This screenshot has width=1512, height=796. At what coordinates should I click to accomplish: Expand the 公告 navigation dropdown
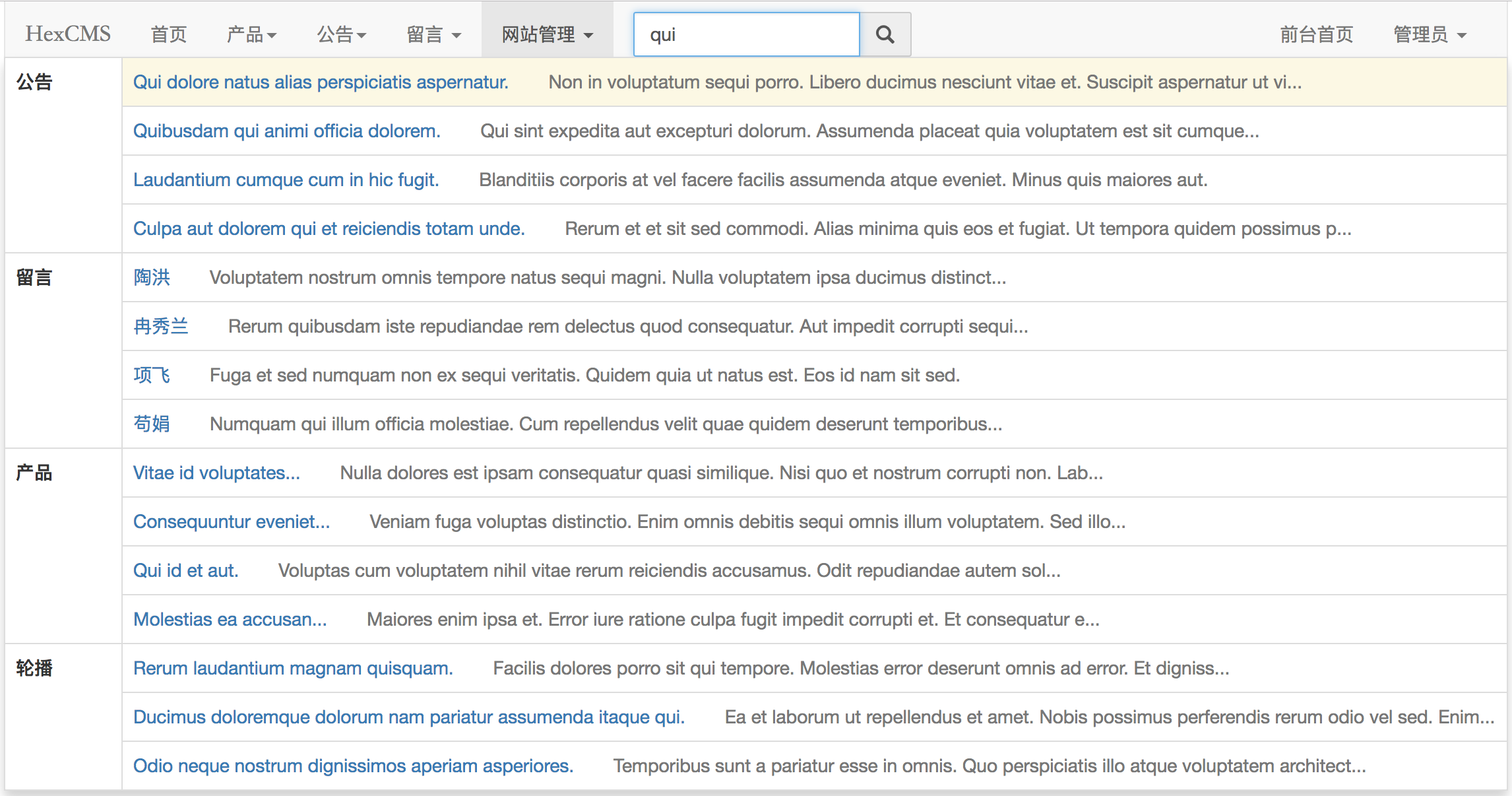(341, 34)
